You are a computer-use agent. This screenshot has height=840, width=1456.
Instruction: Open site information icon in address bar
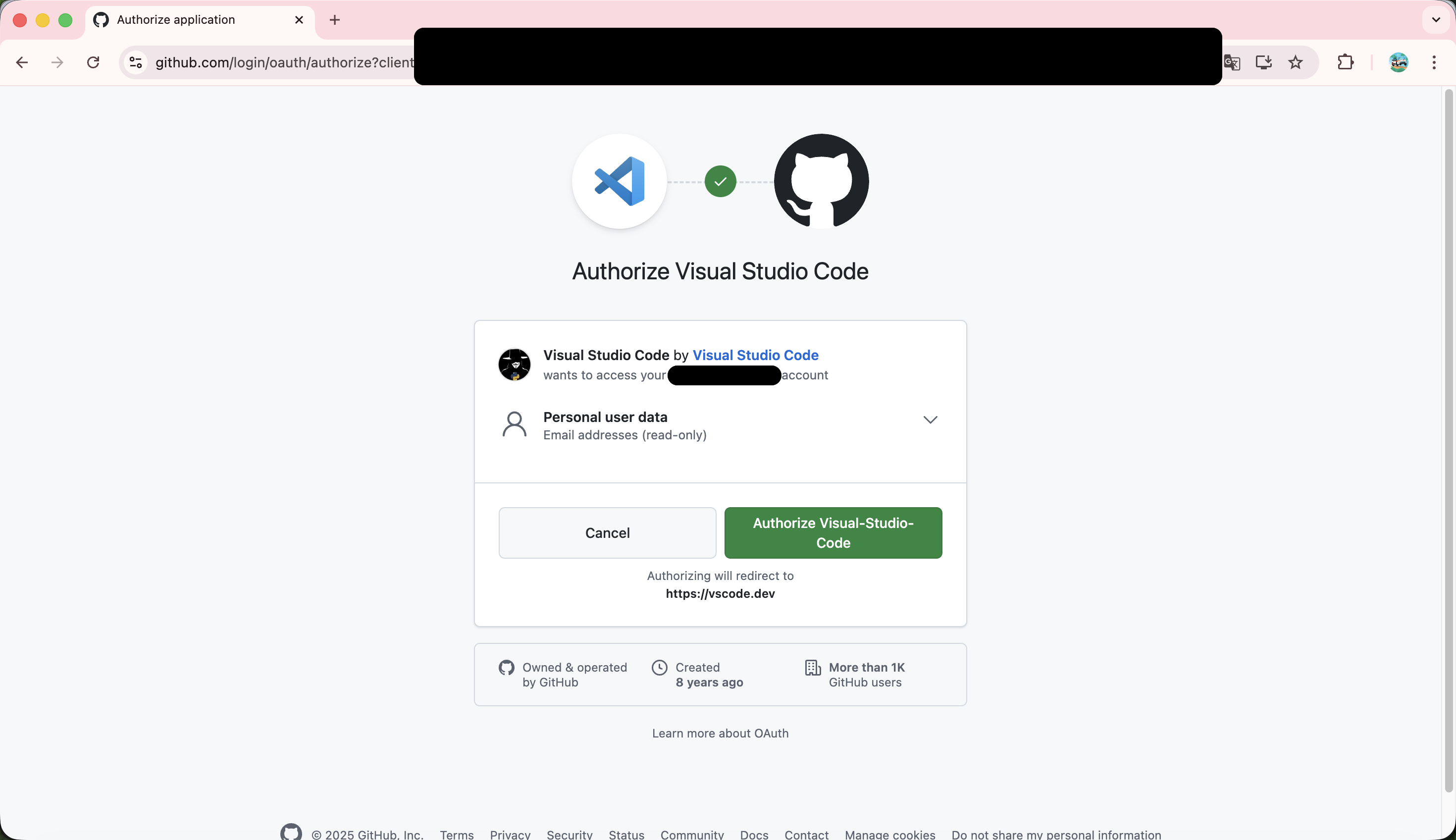pyautogui.click(x=136, y=62)
